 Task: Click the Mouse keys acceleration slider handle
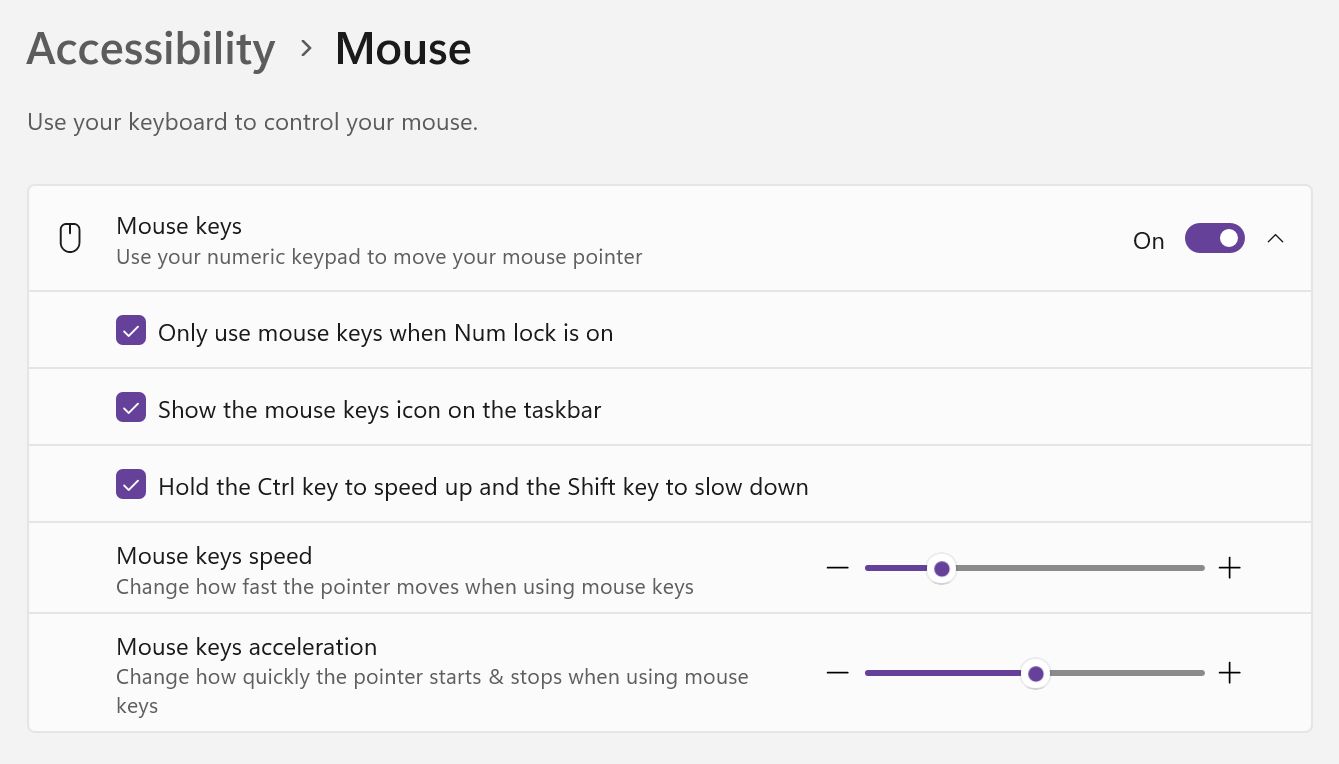pos(1035,673)
